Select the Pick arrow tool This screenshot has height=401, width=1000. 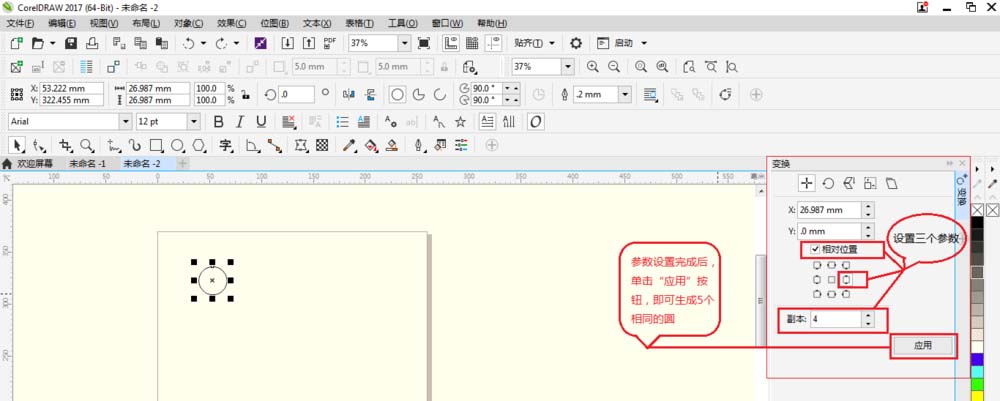point(18,145)
